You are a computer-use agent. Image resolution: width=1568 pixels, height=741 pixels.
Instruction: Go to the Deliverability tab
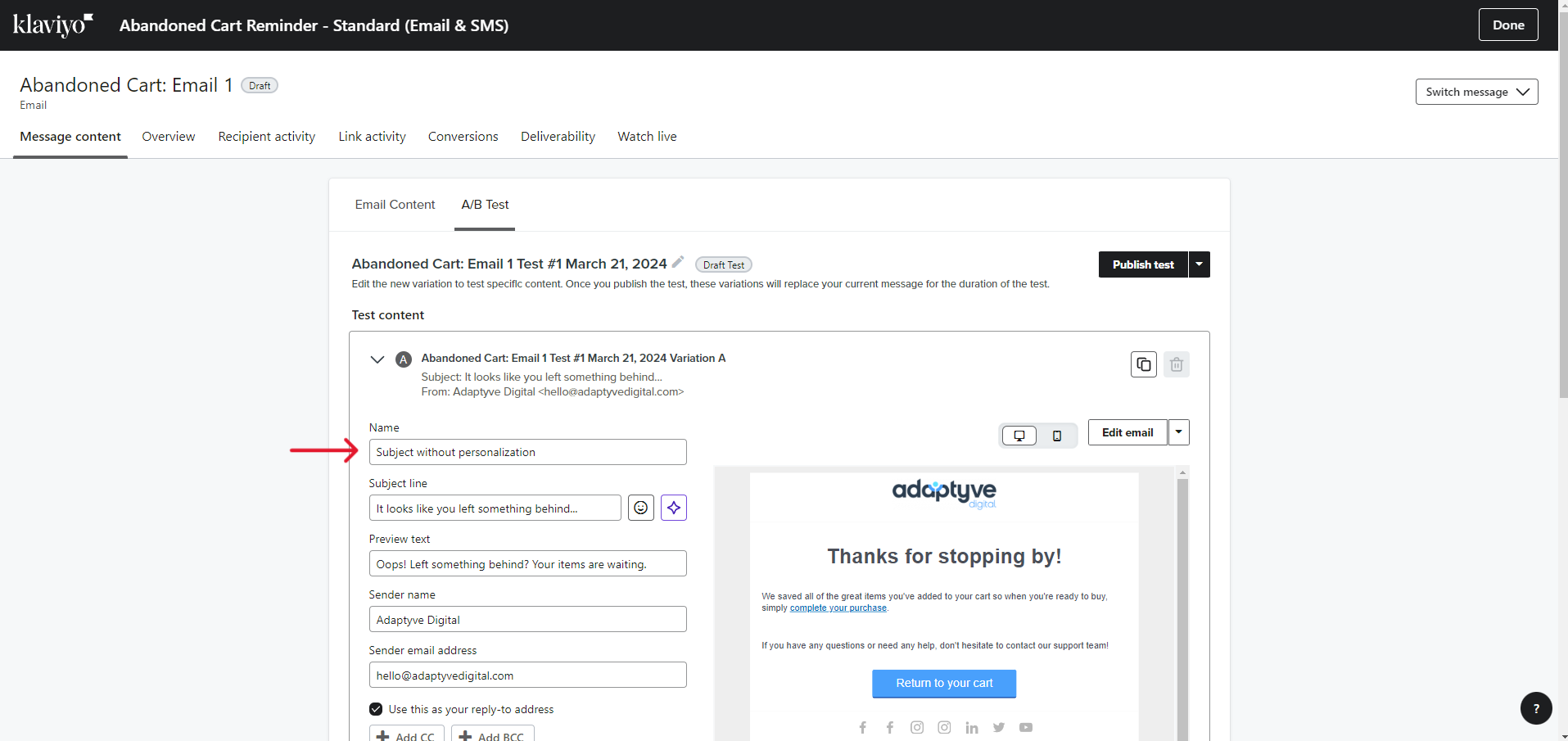(x=558, y=137)
